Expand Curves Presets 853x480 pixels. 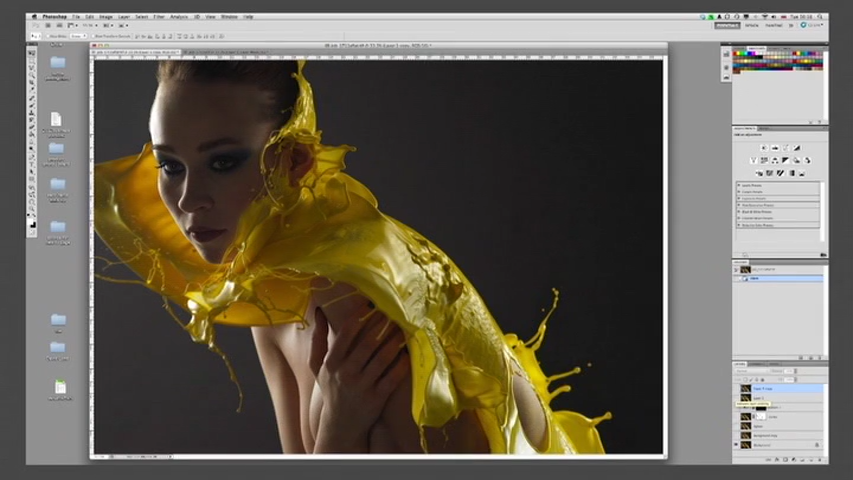click(x=739, y=192)
